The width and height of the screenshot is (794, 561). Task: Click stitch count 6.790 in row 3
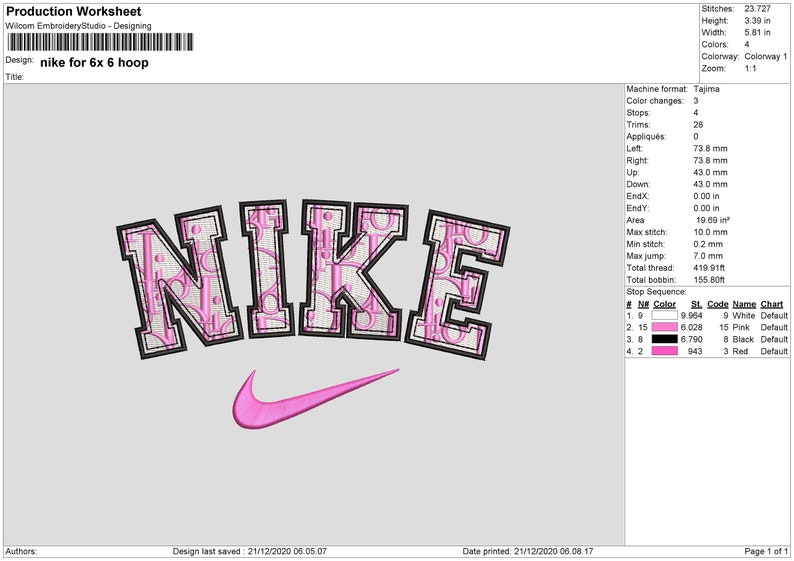[x=692, y=339]
